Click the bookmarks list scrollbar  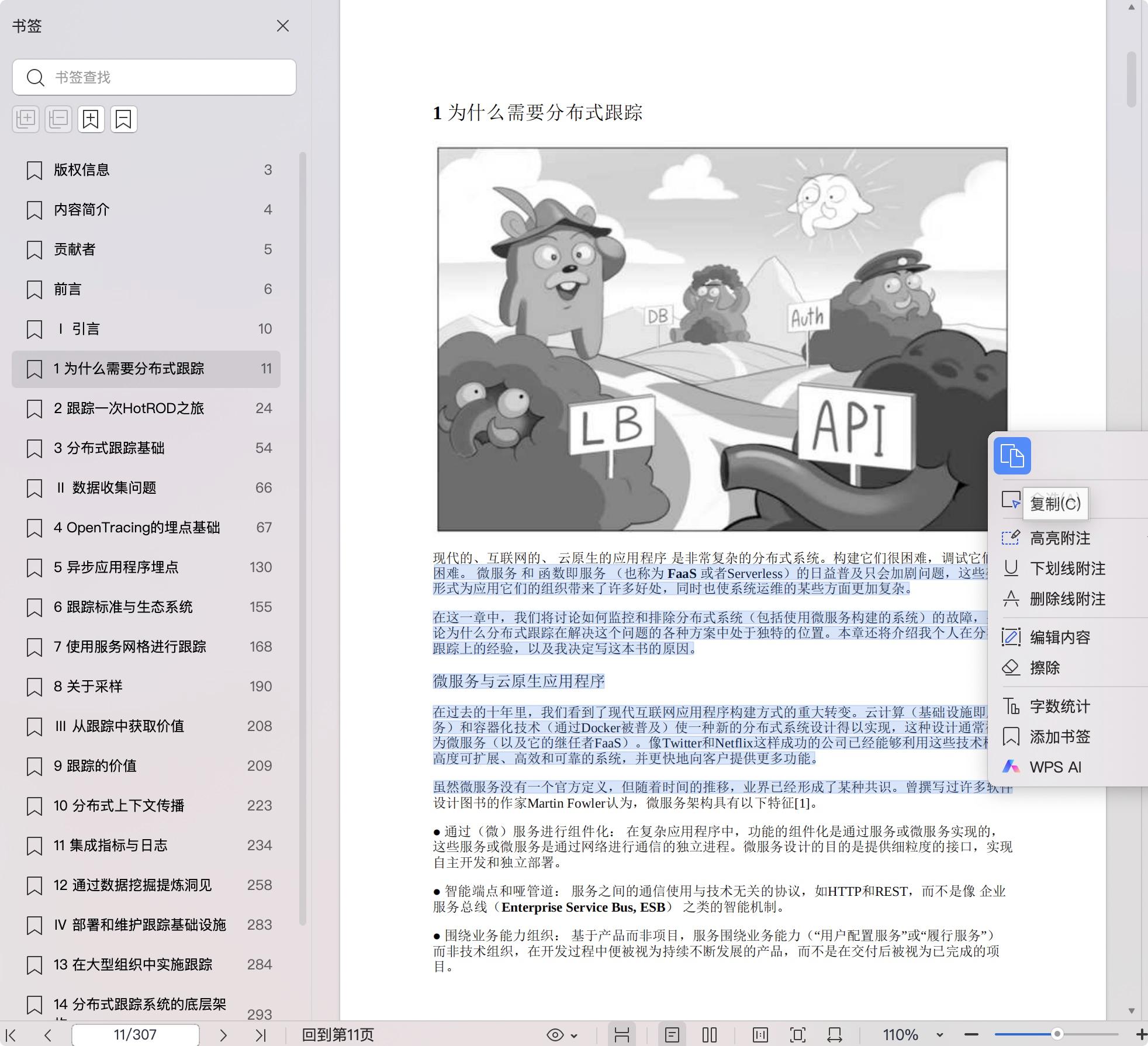[303, 539]
